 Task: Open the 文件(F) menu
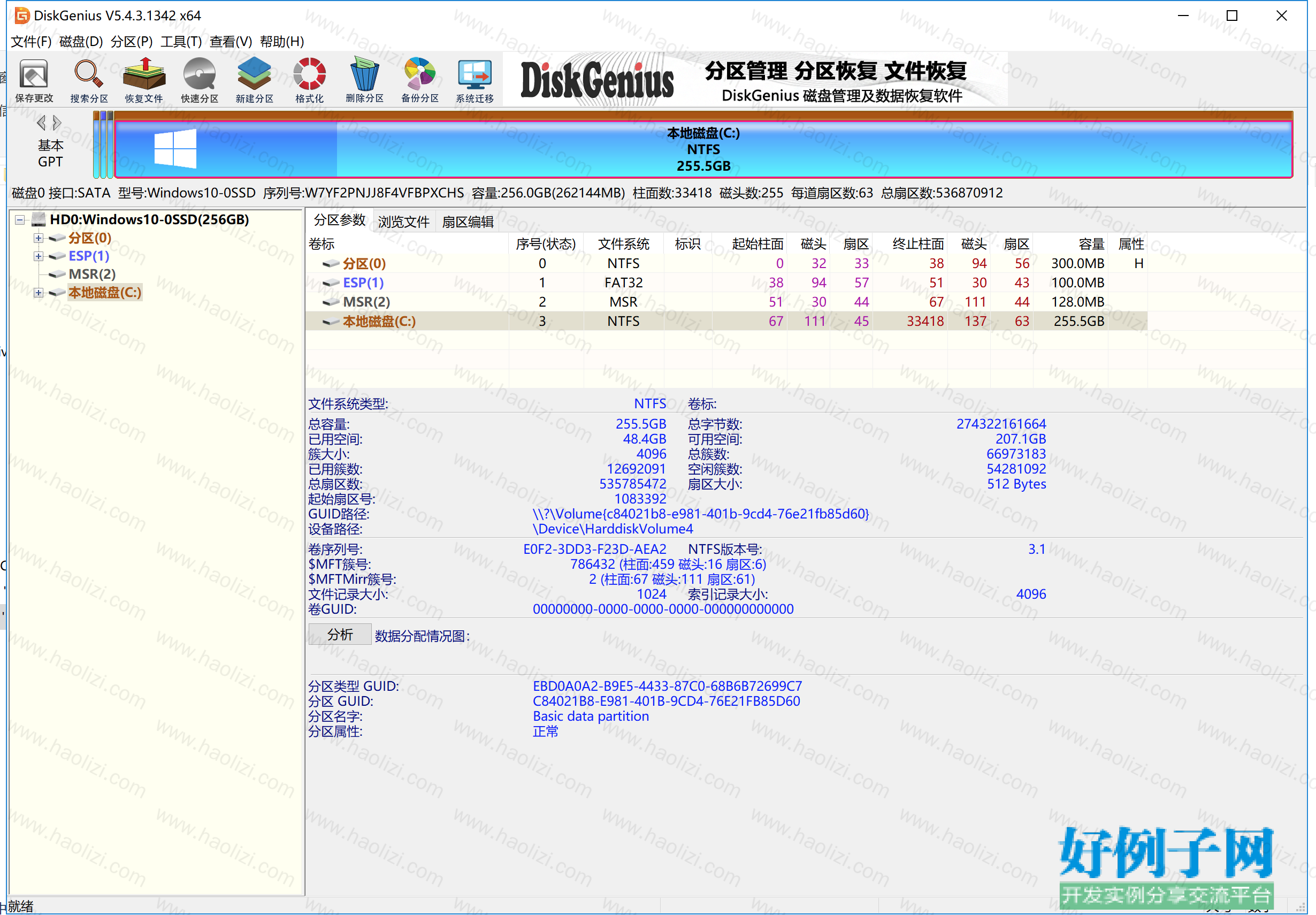(32, 41)
